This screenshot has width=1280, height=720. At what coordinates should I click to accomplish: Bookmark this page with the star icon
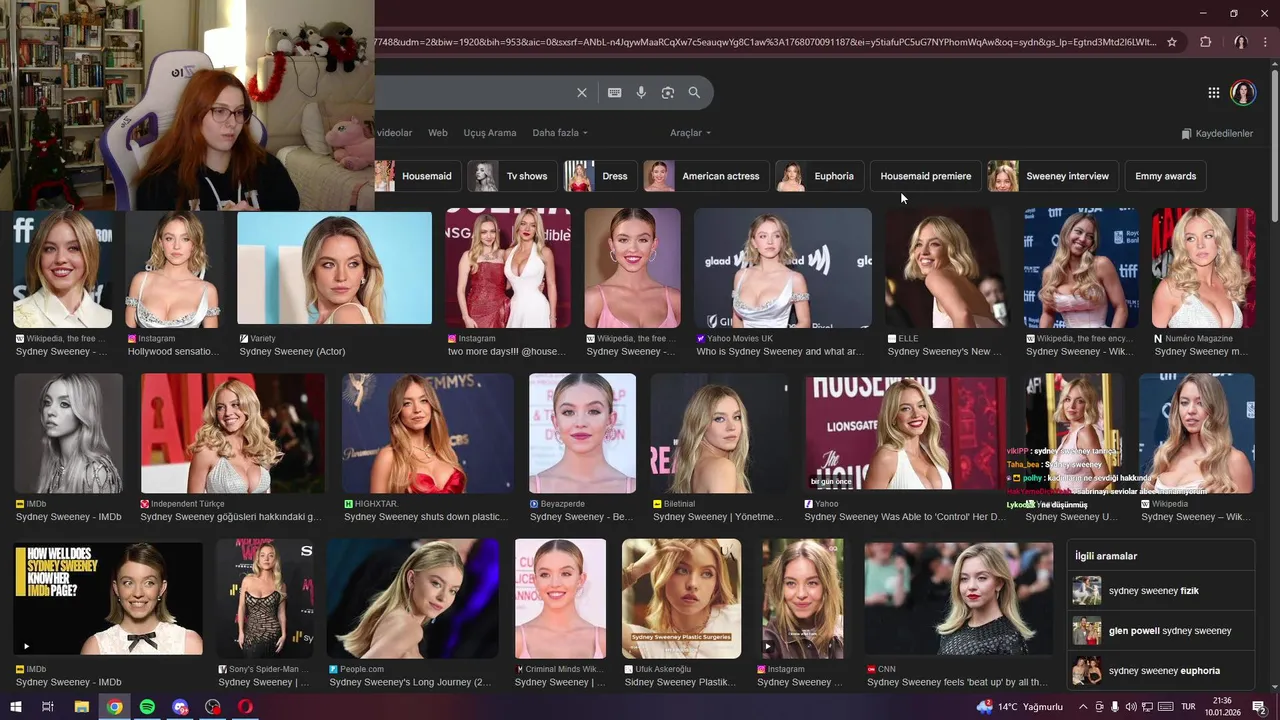point(1172,42)
